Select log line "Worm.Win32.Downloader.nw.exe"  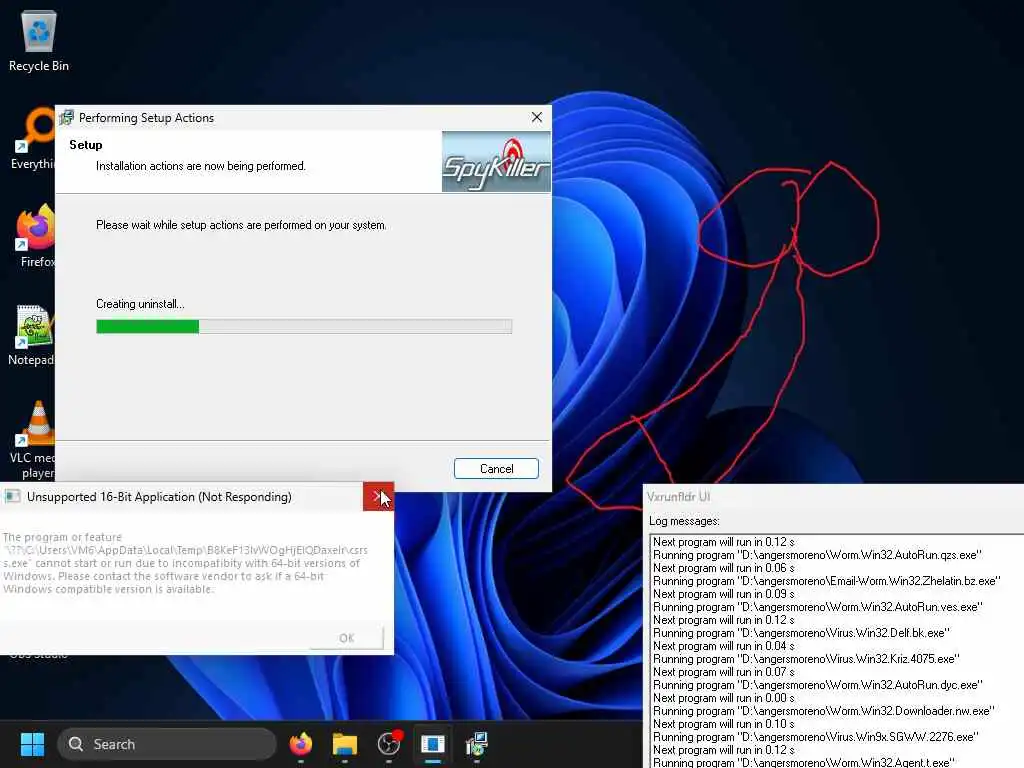pos(824,711)
